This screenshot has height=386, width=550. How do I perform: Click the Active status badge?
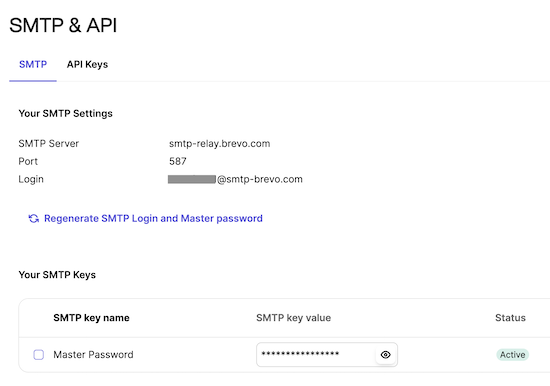point(512,355)
